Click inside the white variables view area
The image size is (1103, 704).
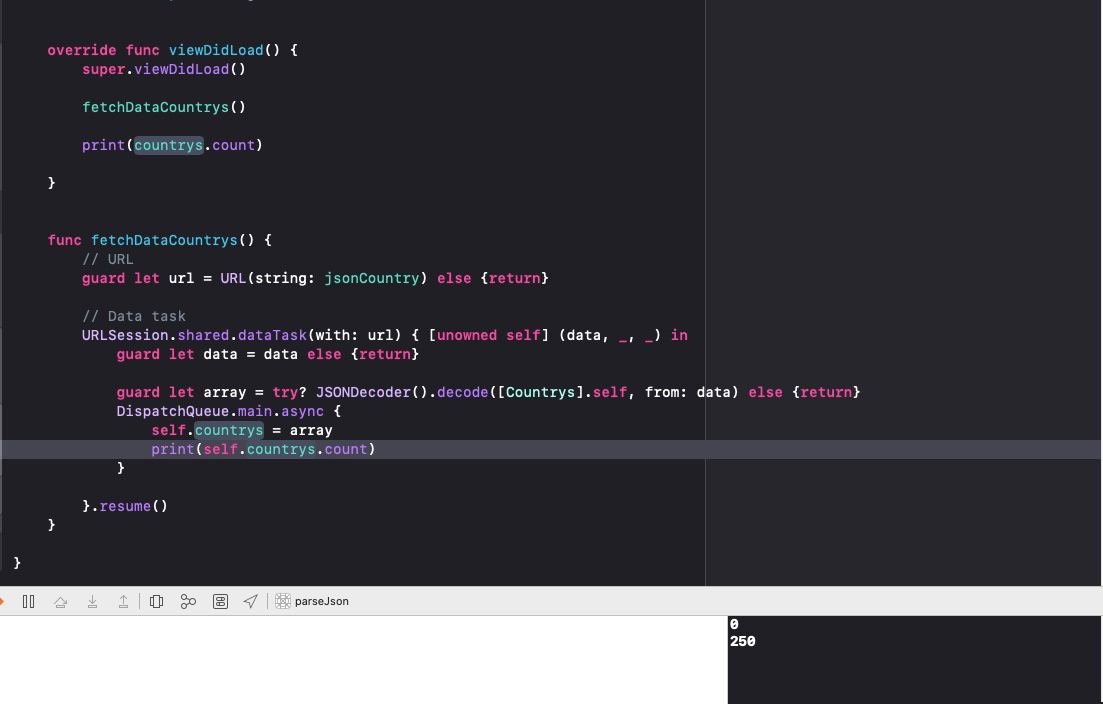coord(364,660)
